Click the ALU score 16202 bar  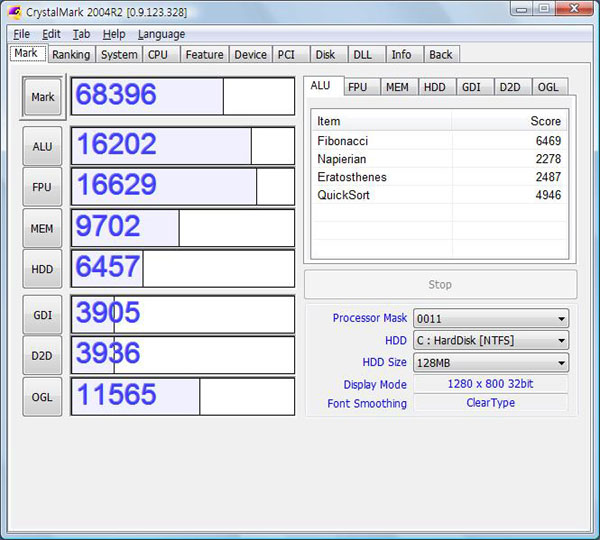click(183, 146)
